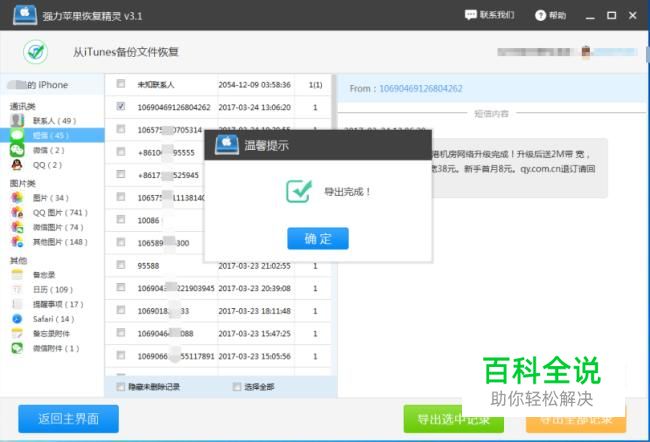This screenshot has height=442, width=650.
Task: Click the app logo in the title bar
Action: [25, 15]
